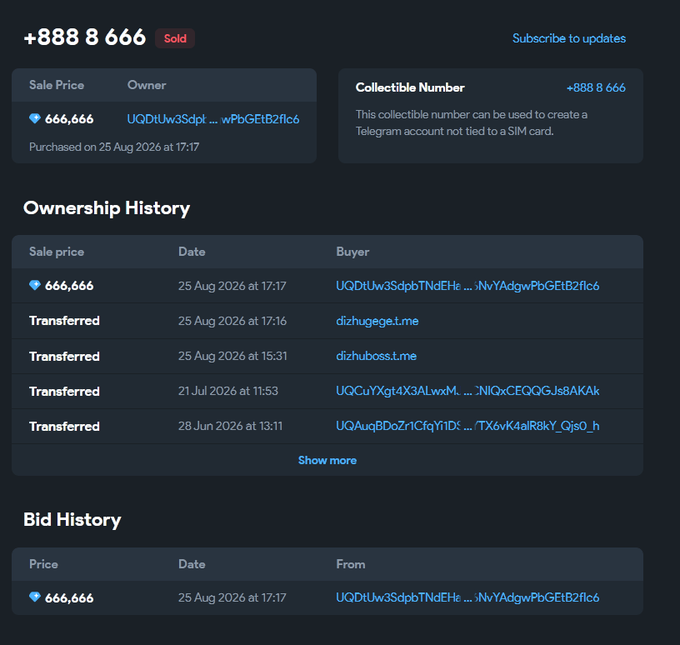The height and width of the screenshot is (645, 680).
Task: Click TON diamond icon in Ownership History row
Action: point(35,285)
